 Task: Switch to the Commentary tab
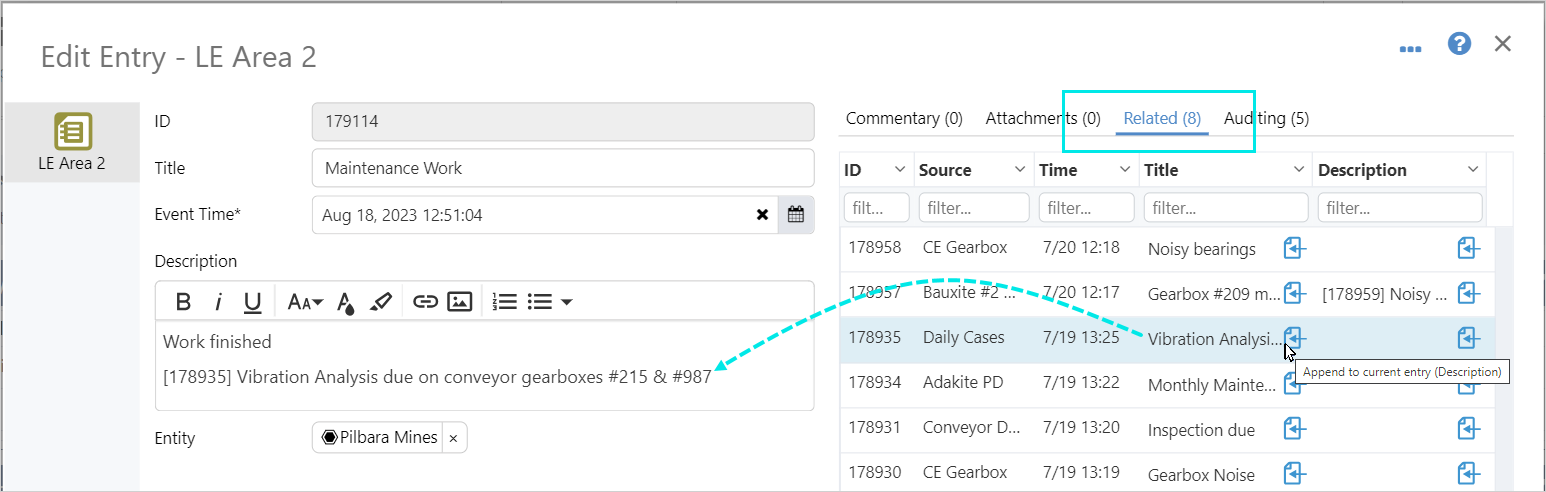point(904,118)
